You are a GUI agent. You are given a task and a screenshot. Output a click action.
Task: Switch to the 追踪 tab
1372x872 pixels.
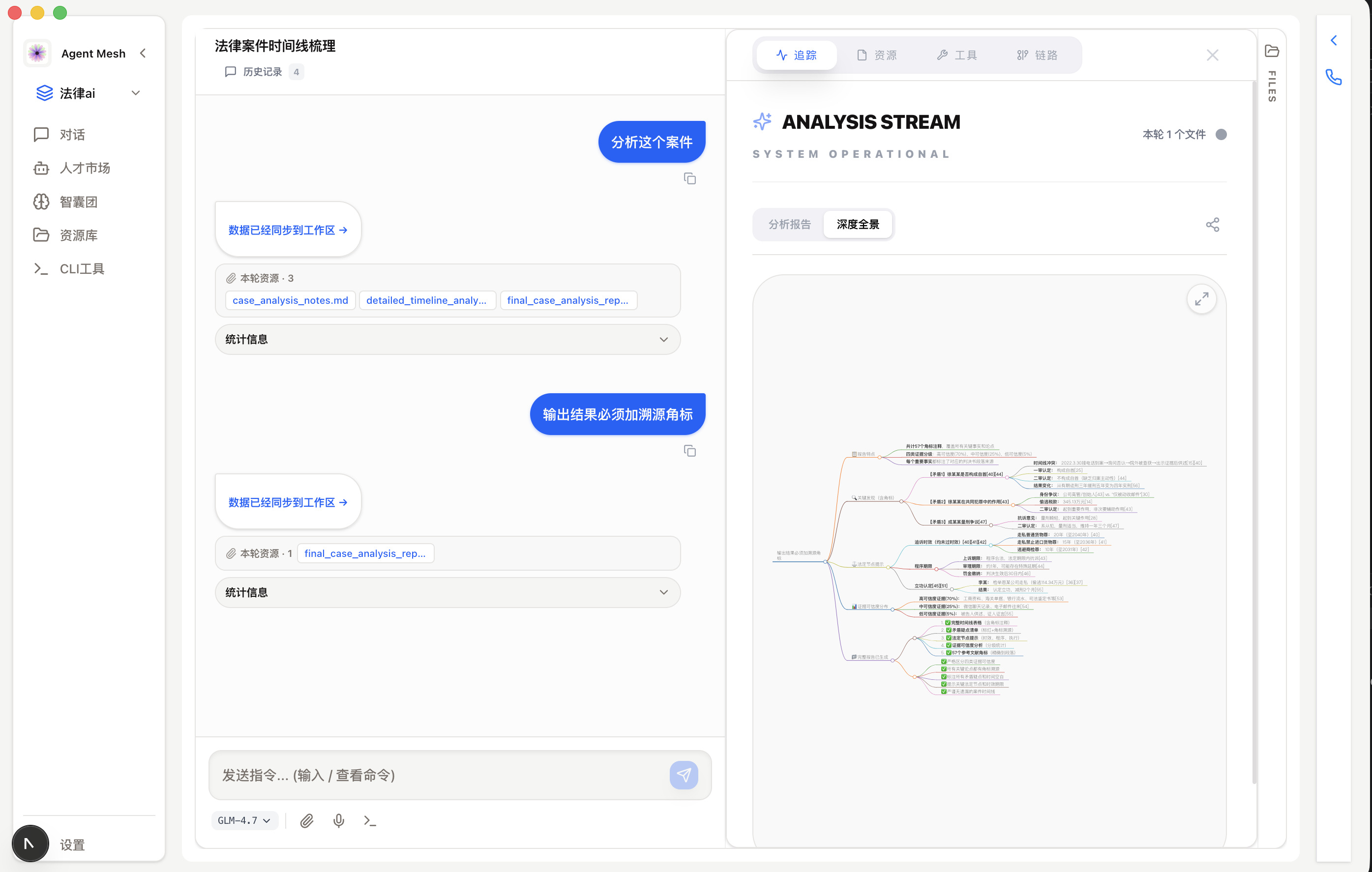797,55
